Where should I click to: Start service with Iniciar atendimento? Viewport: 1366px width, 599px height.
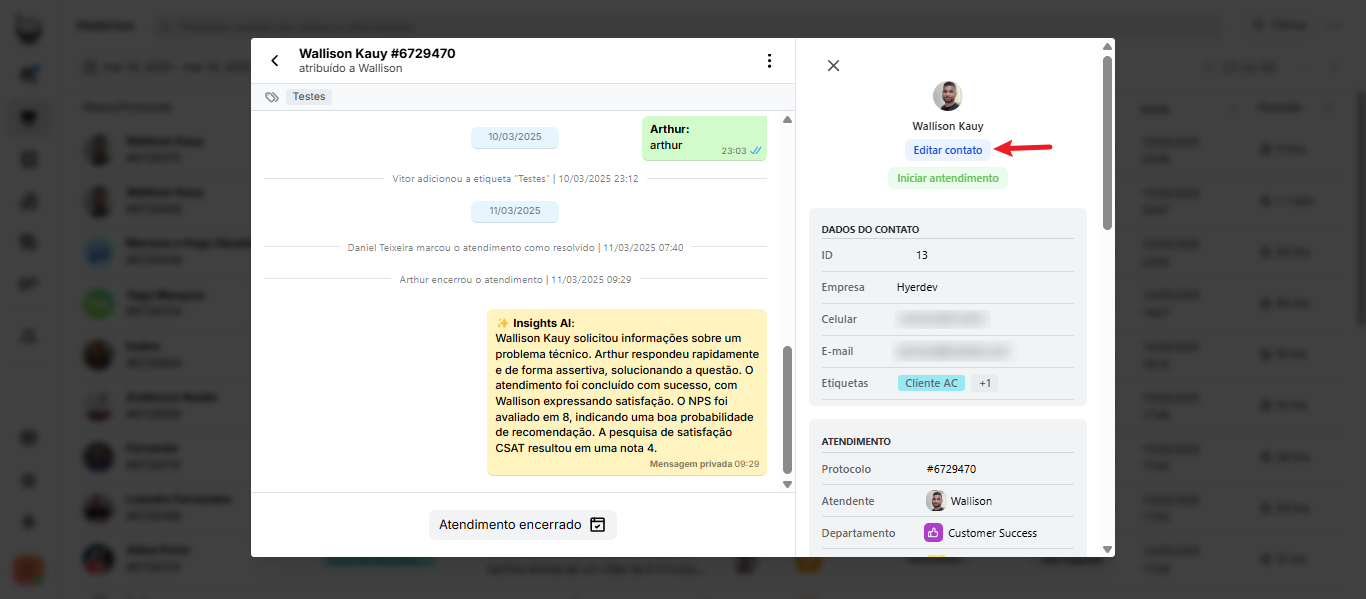coord(947,178)
